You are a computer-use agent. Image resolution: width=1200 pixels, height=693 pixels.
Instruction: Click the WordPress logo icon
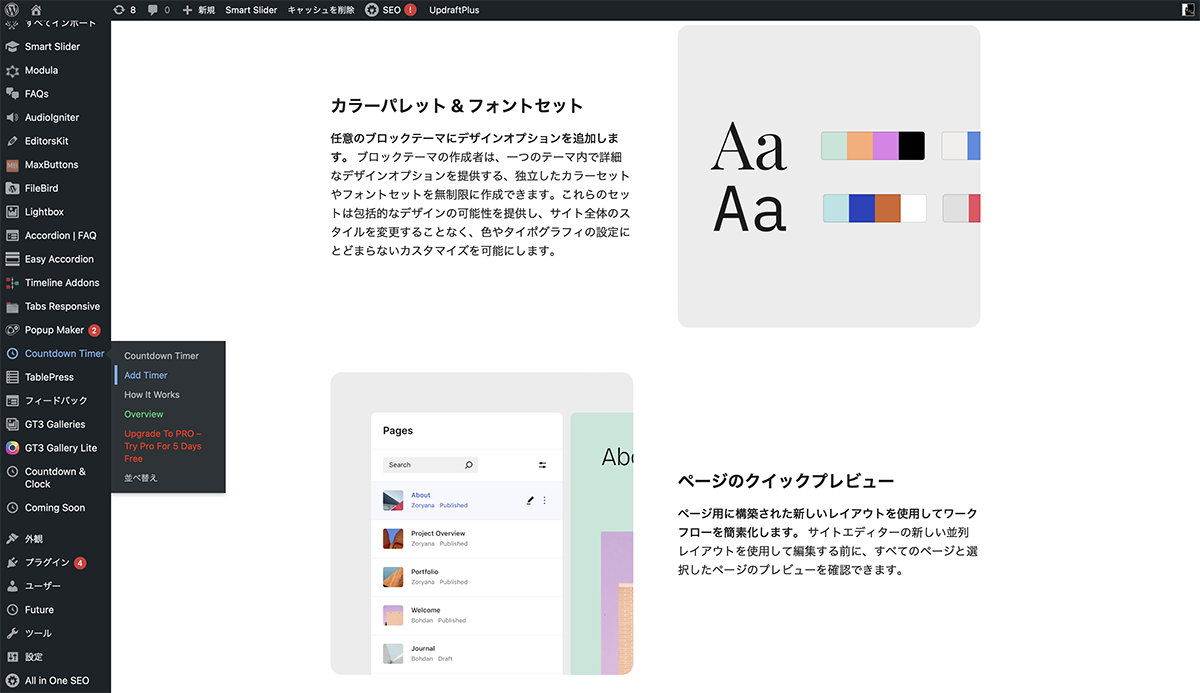click(x=12, y=10)
